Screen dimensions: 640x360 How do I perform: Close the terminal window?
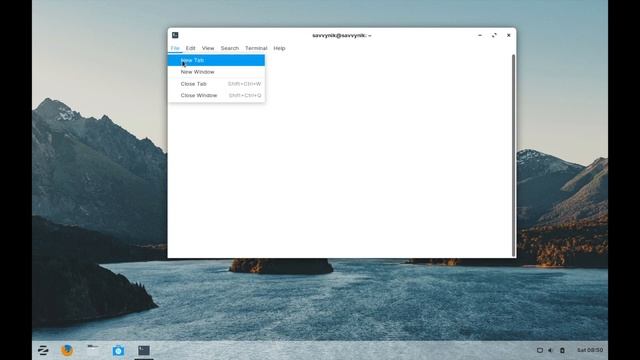pos(509,36)
